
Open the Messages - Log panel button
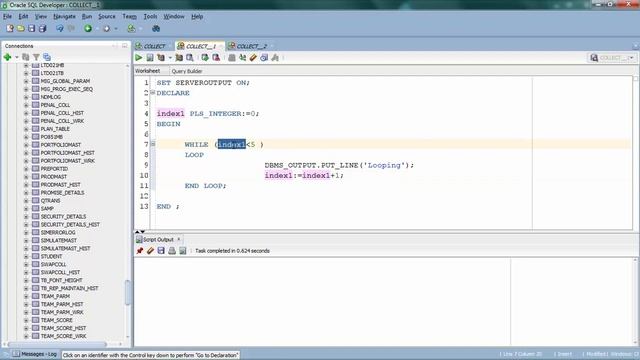(35, 354)
